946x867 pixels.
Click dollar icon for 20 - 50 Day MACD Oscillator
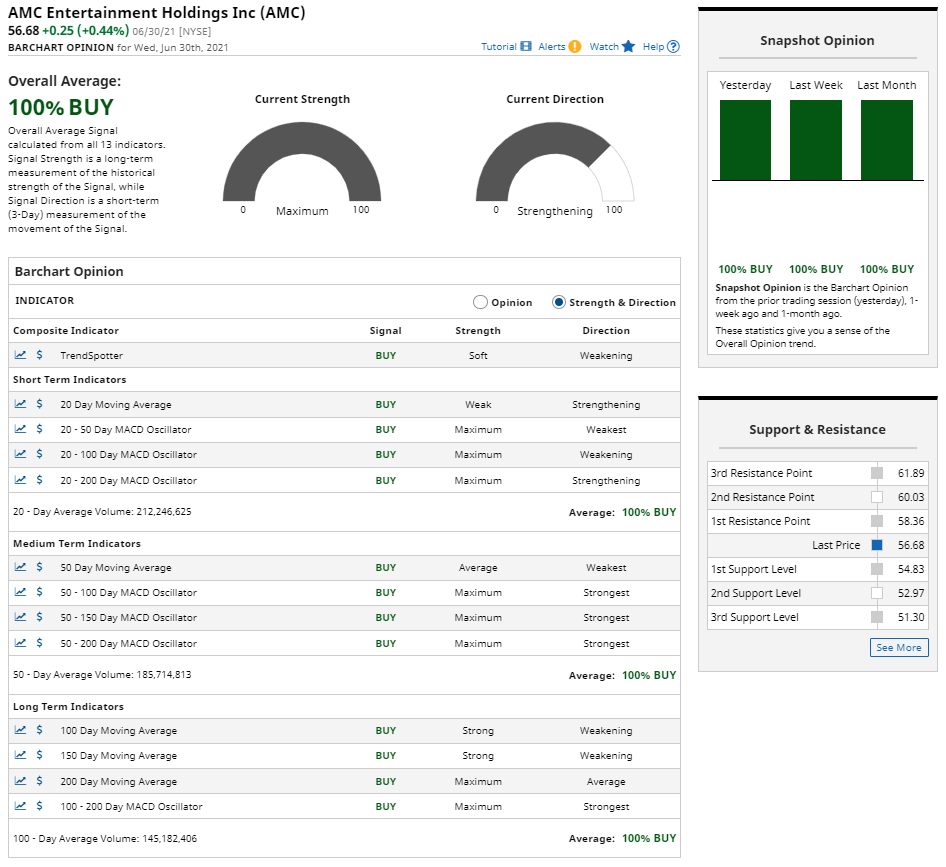click(39, 430)
